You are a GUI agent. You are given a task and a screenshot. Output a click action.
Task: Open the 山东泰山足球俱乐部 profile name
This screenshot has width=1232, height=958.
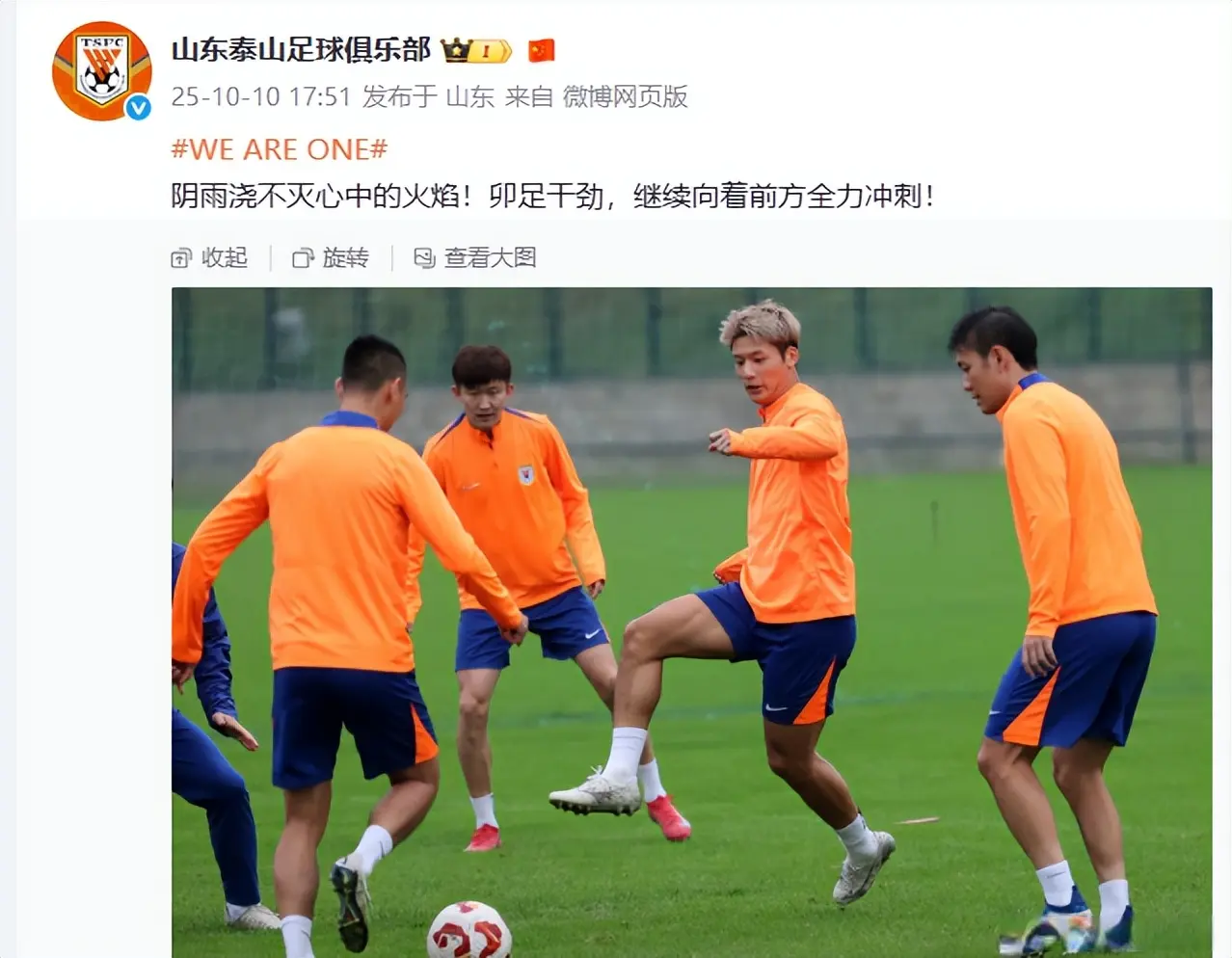pyautogui.click(x=301, y=50)
